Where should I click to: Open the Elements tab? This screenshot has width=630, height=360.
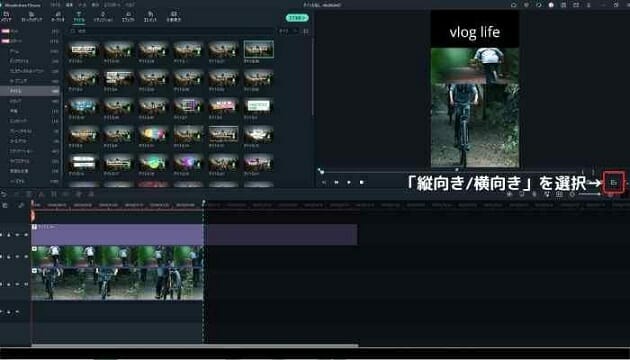pyautogui.click(x=150, y=16)
